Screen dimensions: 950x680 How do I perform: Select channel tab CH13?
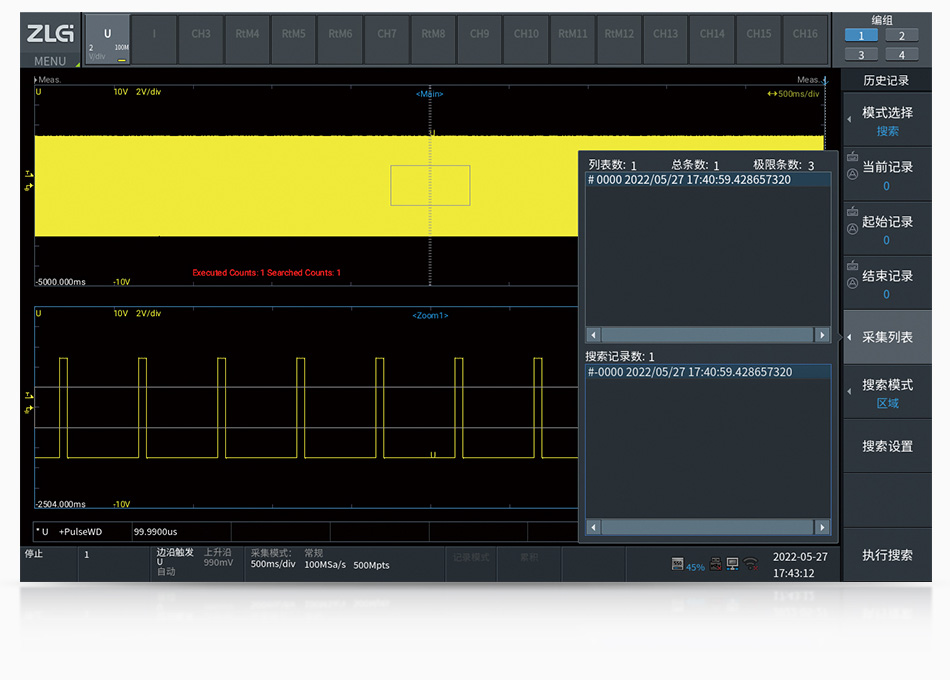pyautogui.click(x=666, y=39)
